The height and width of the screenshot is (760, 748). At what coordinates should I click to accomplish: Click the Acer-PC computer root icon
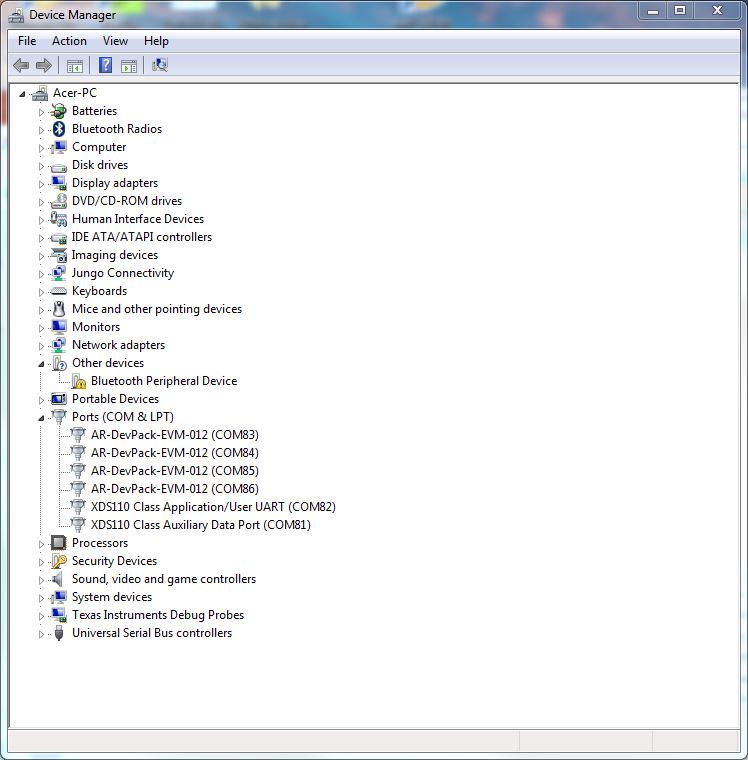40,93
